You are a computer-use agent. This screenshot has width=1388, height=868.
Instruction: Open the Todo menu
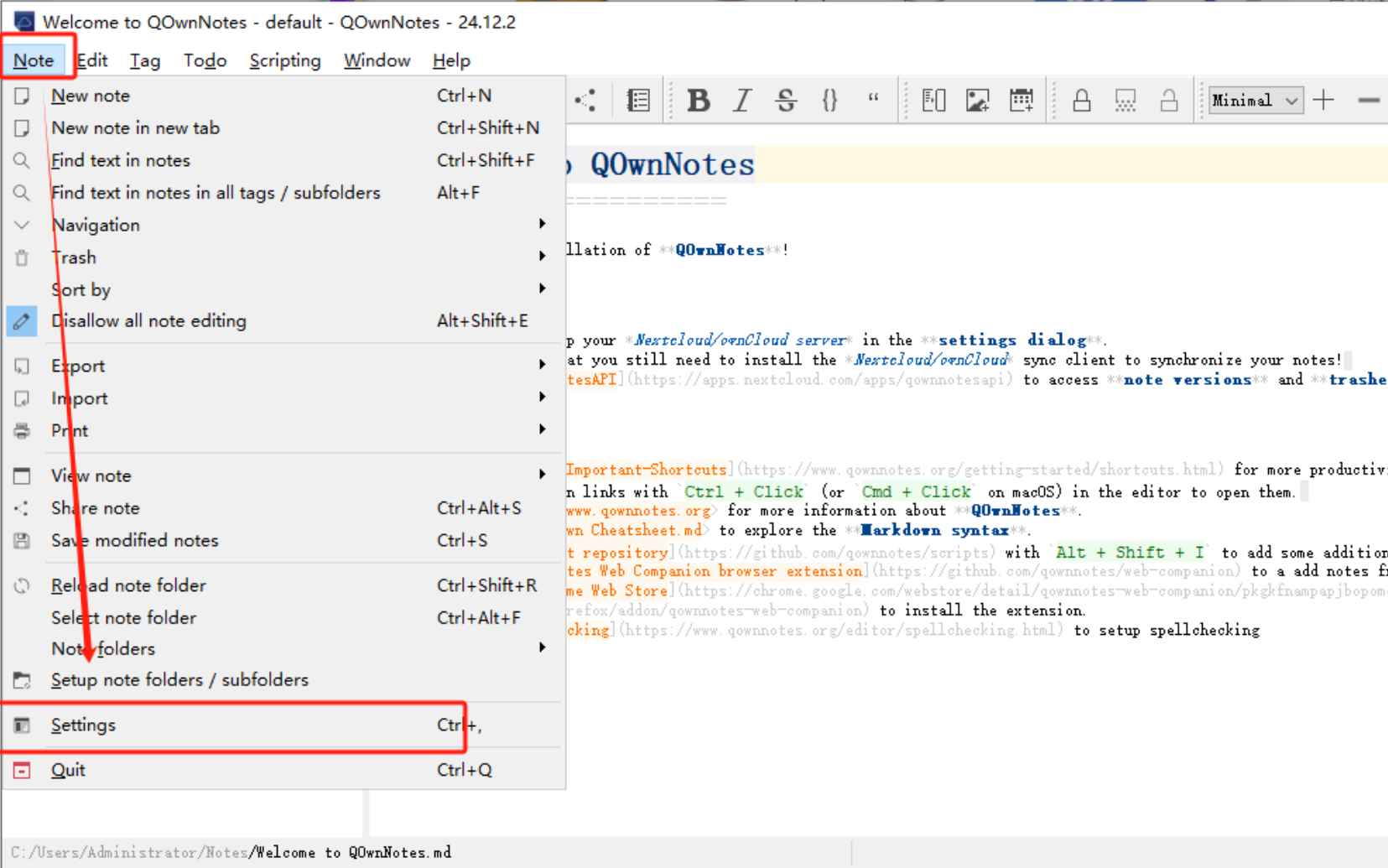click(x=204, y=60)
